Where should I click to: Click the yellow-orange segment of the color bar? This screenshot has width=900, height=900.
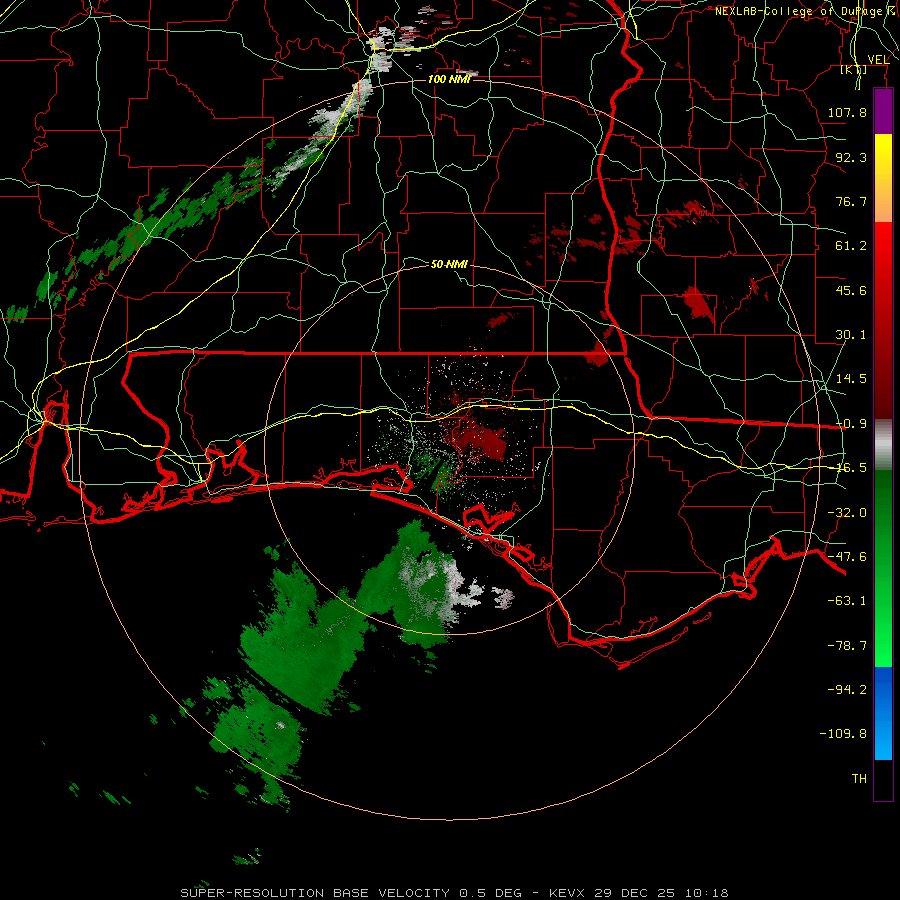[x=883, y=178]
